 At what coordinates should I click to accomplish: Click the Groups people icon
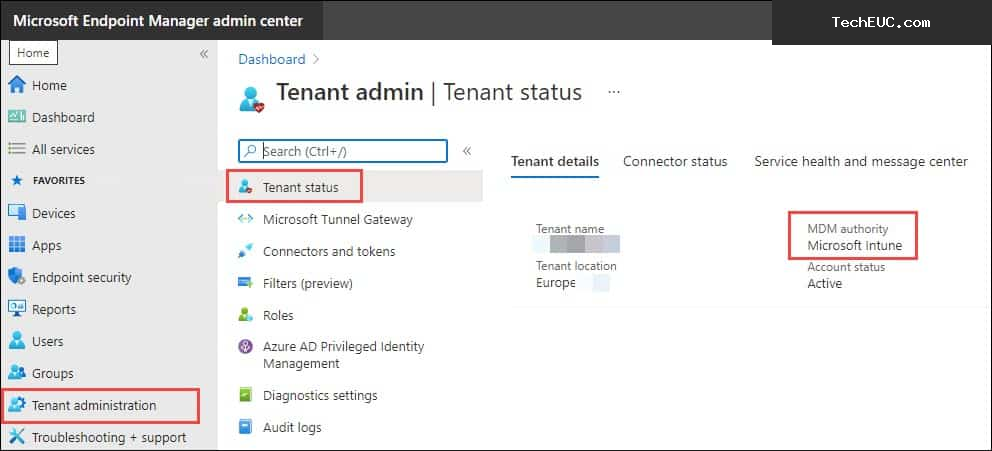(x=17, y=373)
